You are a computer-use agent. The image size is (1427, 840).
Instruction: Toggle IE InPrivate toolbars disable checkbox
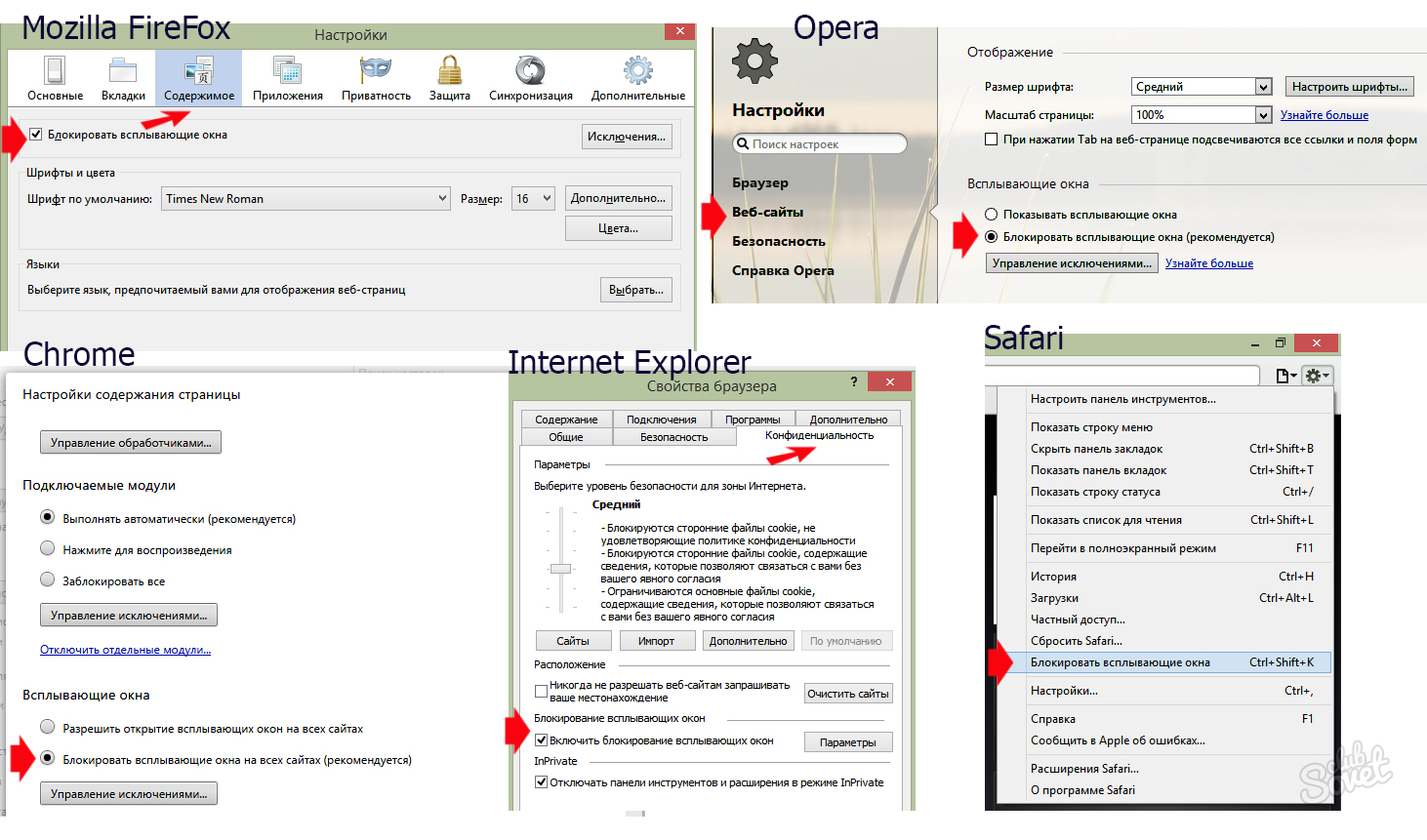tap(541, 782)
